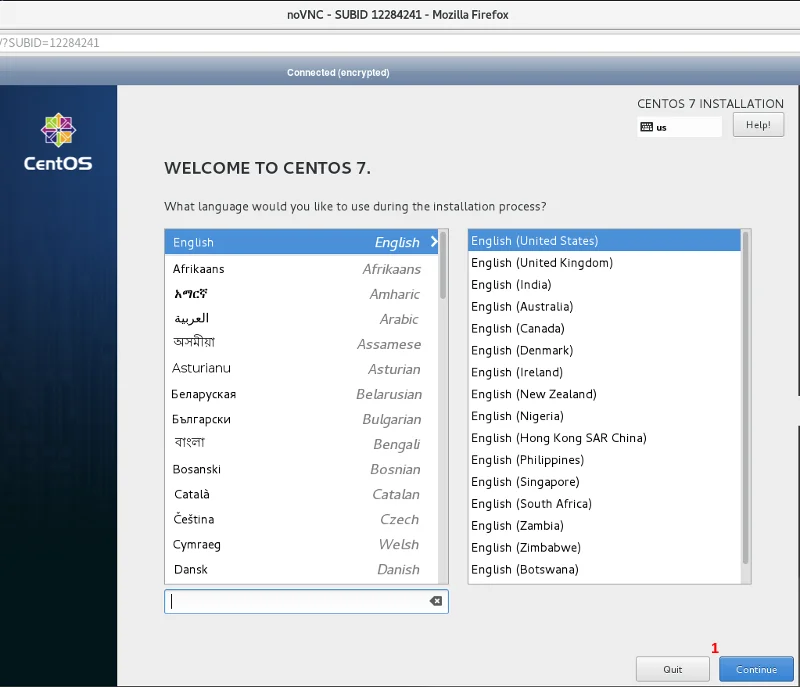Select English (Australia) locale

click(522, 307)
